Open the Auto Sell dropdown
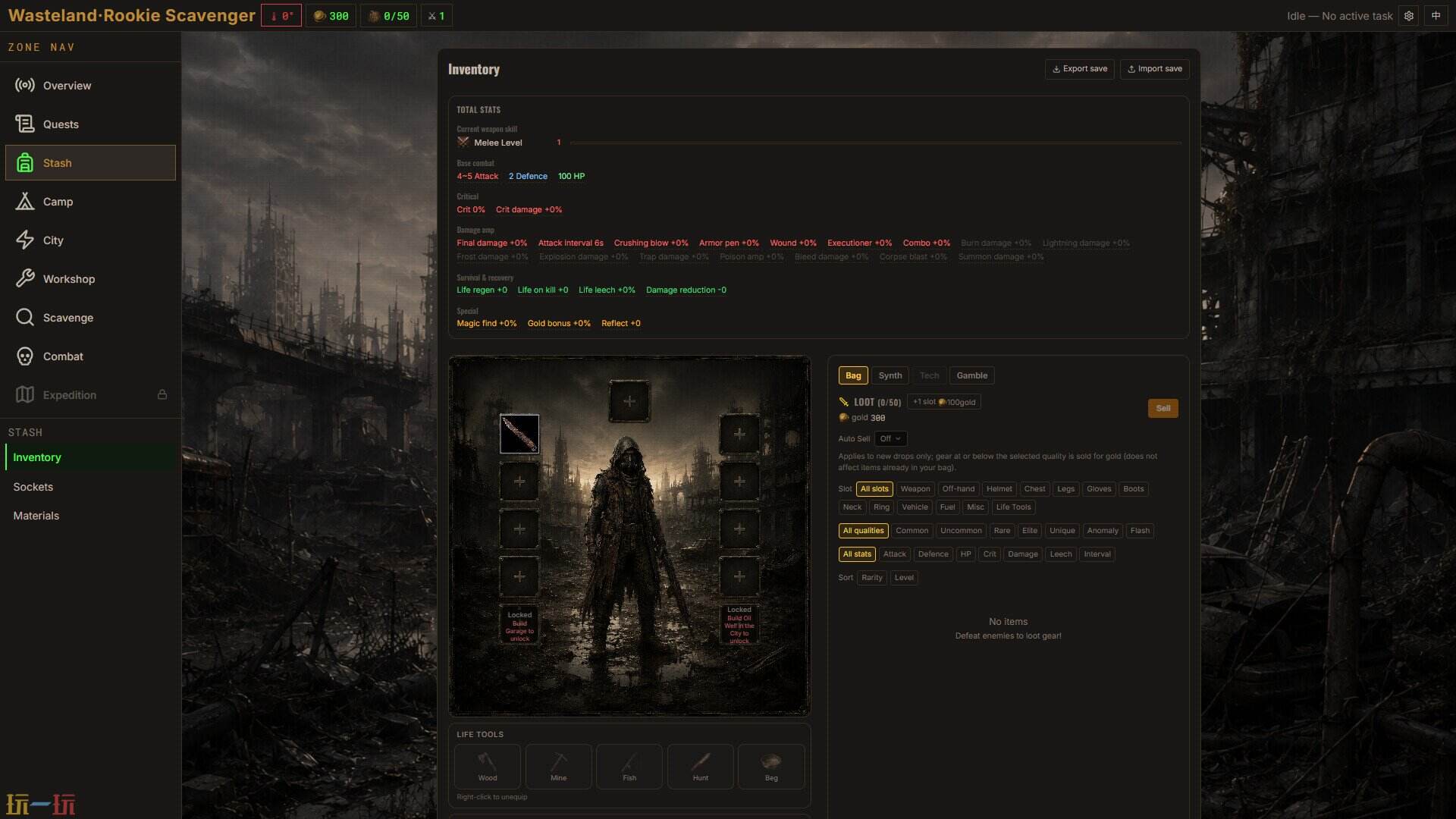 point(890,439)
